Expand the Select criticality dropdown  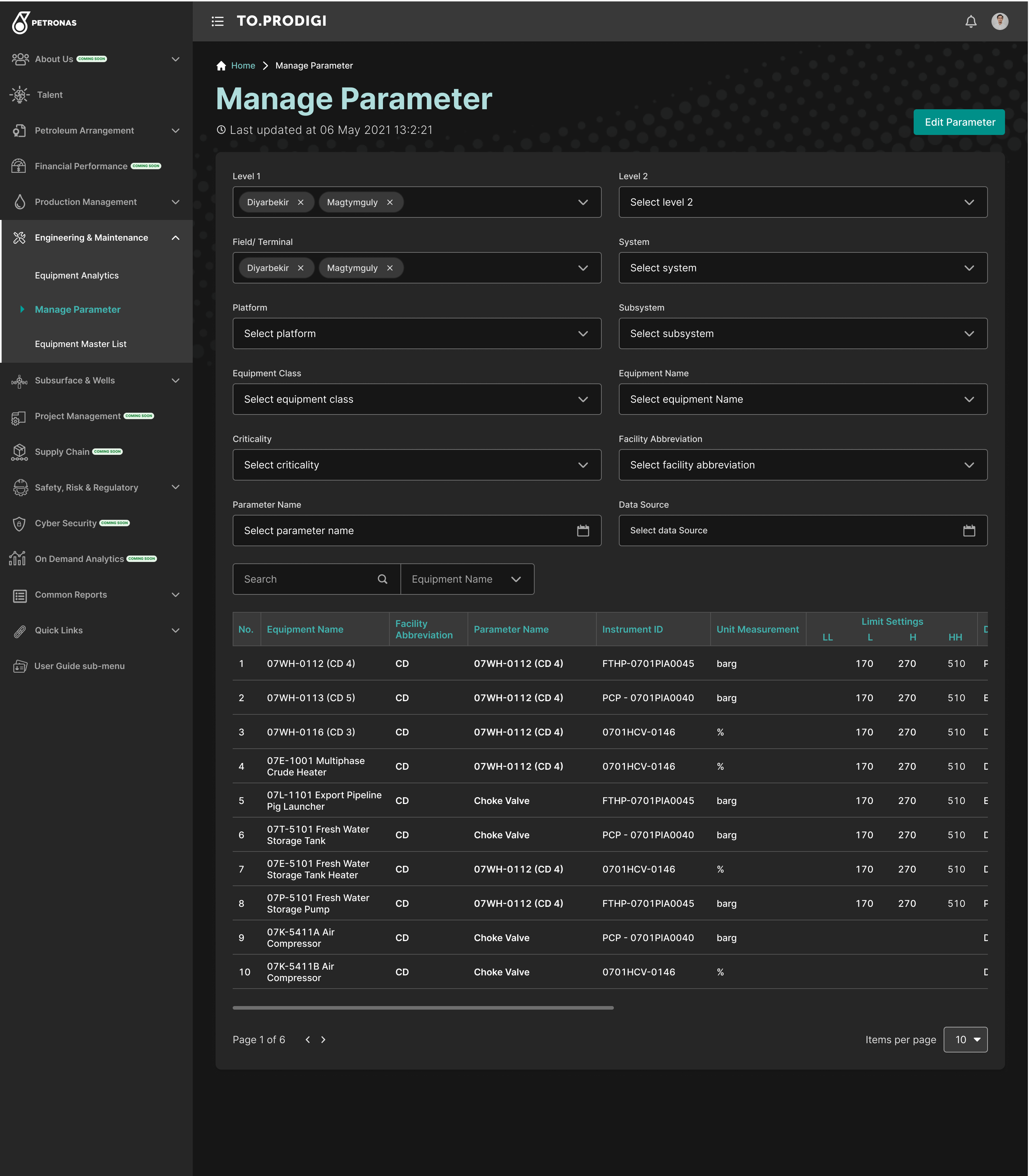pyautogui.click(x=416, y=464)
